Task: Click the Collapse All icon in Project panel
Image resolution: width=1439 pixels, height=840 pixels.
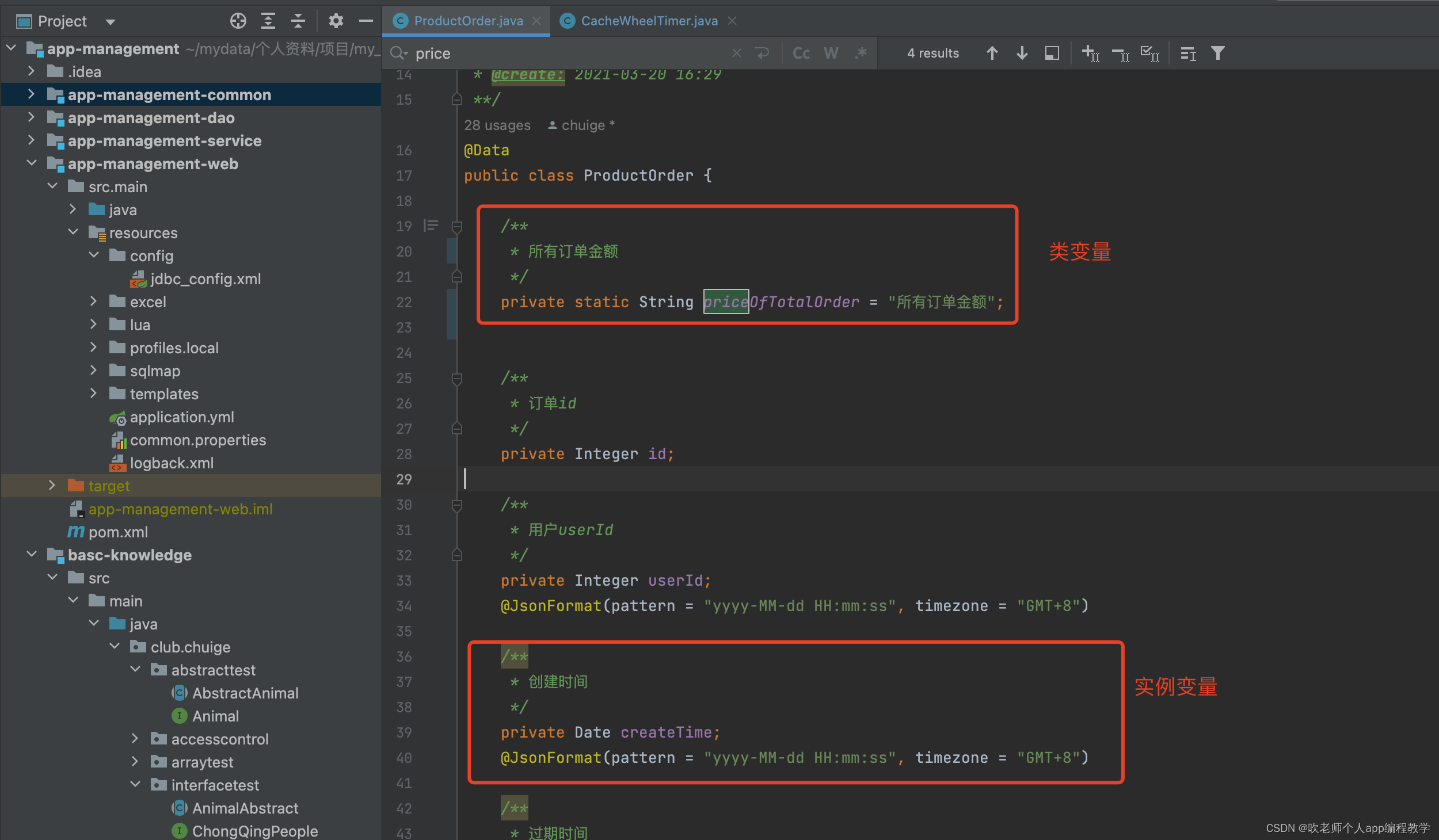Action: pyautogui.click(x=298, y=21)
